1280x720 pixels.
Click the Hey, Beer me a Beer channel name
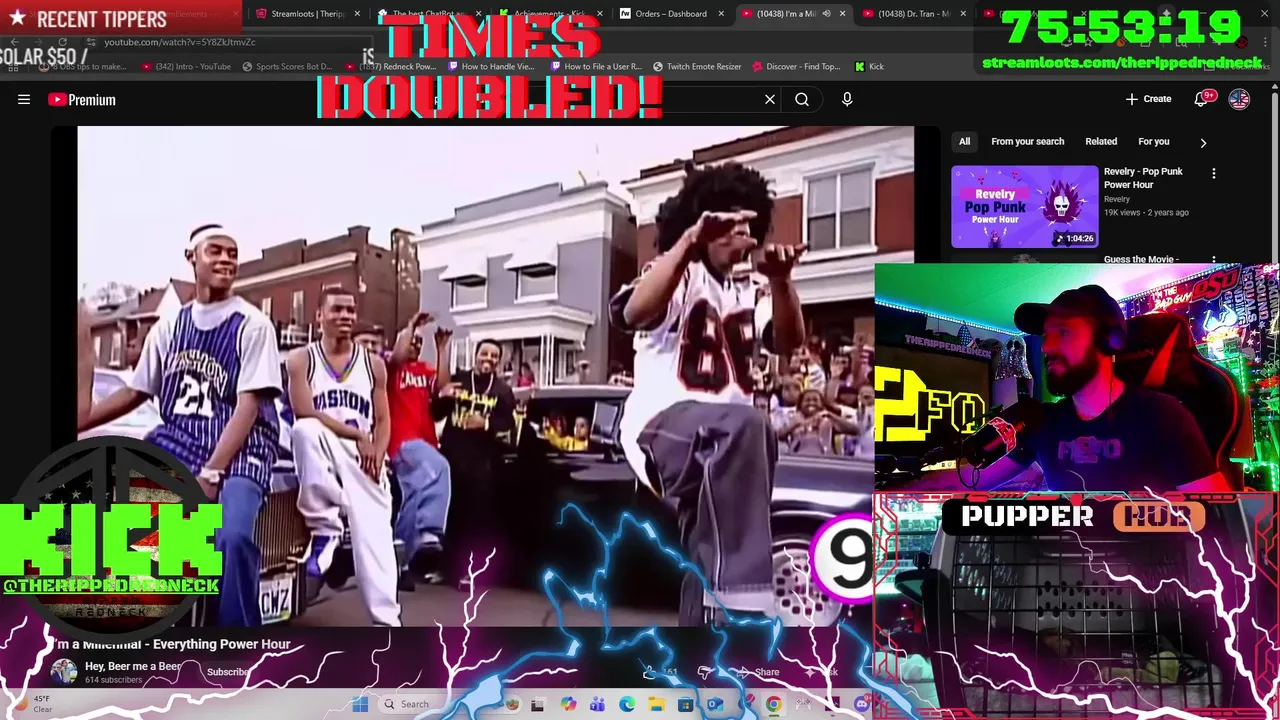click(x=133, y=666)
